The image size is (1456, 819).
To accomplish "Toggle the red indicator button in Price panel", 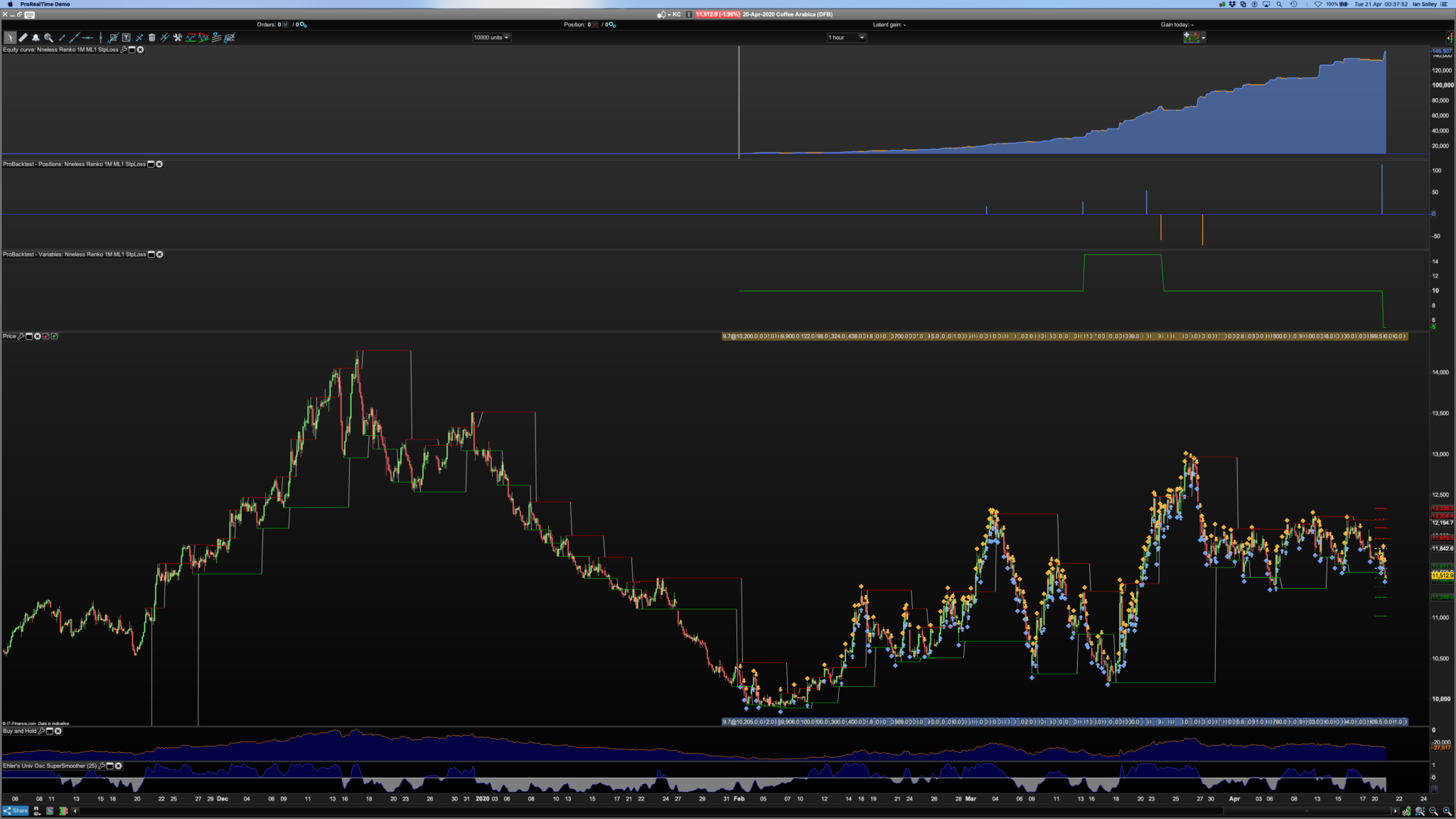I will 46,336.
